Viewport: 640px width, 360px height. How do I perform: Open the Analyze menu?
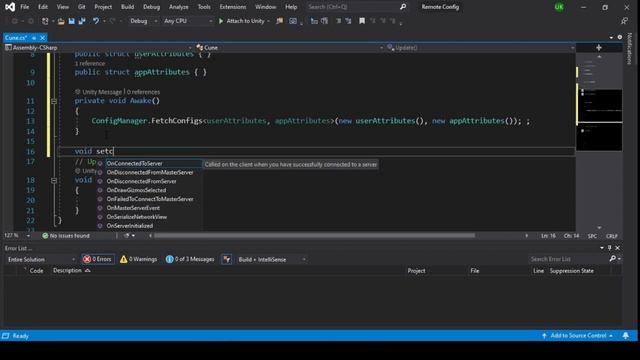pyautogui.click(x=178, y=7)
